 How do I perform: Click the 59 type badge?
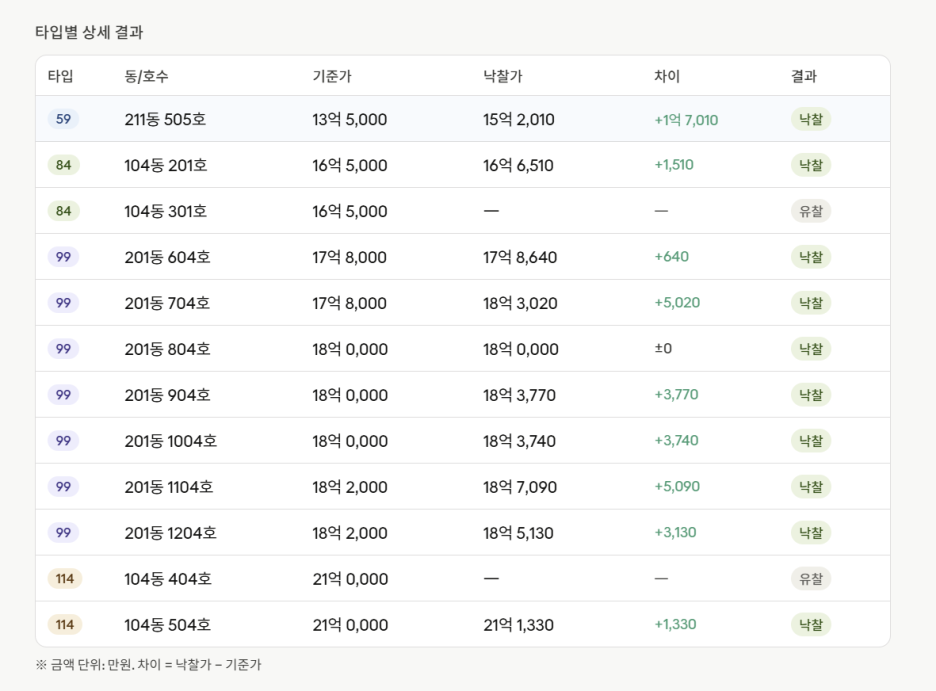tap(63, 119)
